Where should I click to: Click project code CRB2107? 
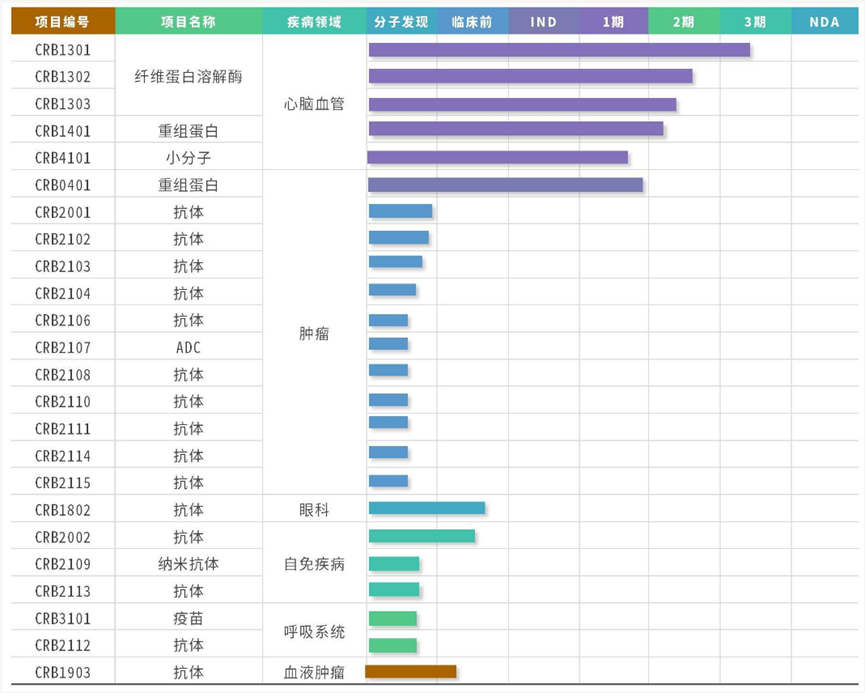click(63, 348)
